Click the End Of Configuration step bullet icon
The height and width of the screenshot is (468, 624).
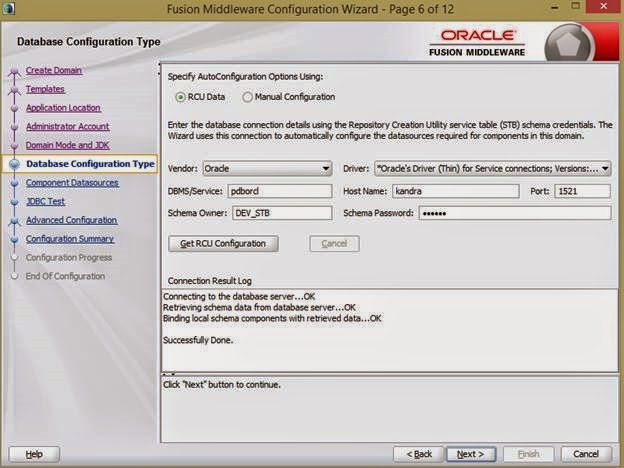tap(15, 277)
